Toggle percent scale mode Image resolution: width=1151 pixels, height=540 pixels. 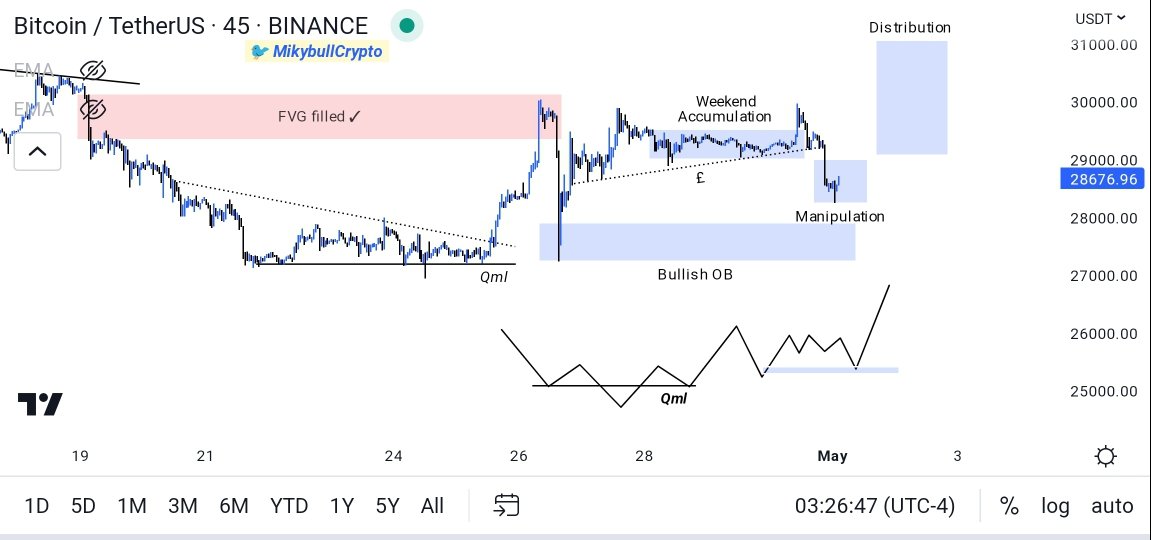[1009, 506]
